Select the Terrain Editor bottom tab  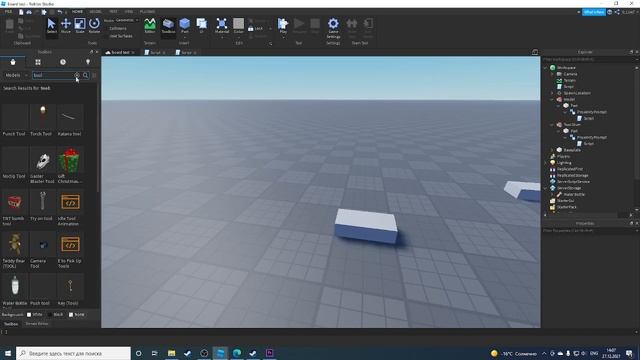(37, 324)
